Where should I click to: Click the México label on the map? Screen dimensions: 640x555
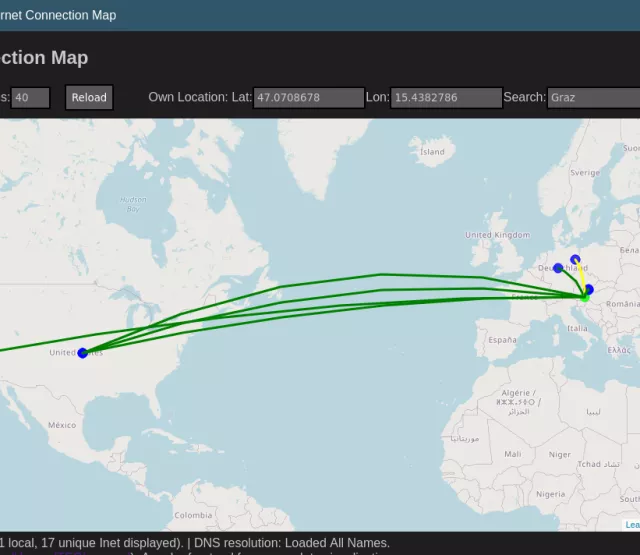61,425
